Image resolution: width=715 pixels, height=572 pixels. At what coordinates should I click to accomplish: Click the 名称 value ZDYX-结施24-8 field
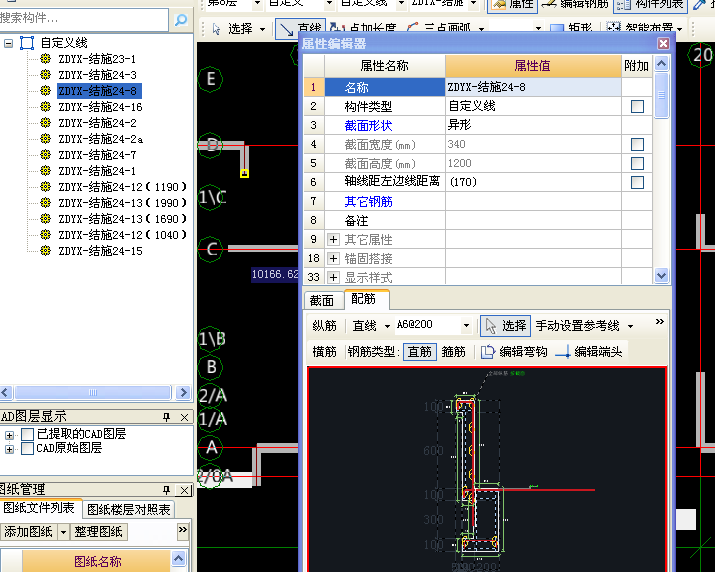pyautogui.click(x=533, y=87)
